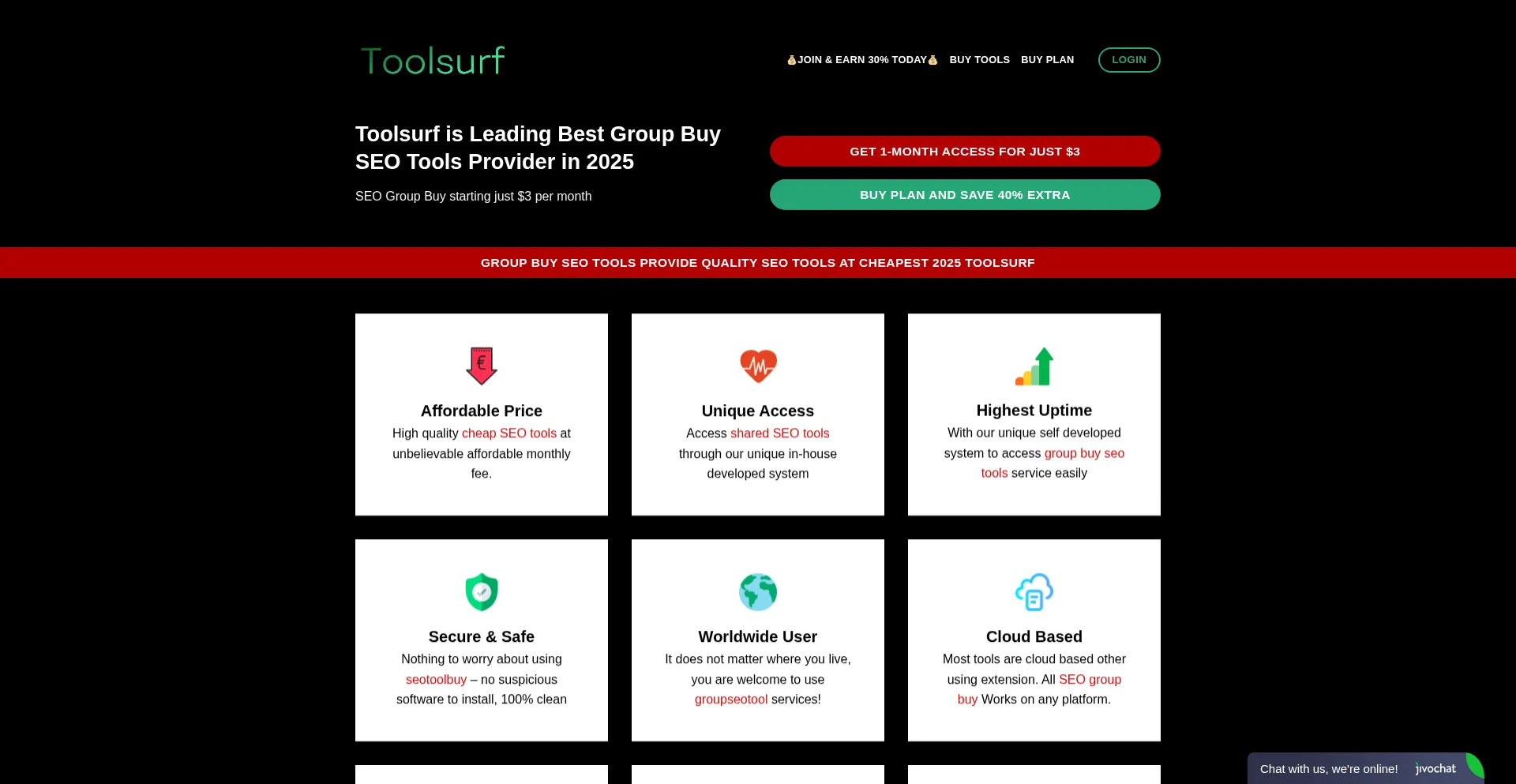The width and height of the screenshot is (1516, 784).
Task: Click the heartbeat icon above Unique Access
Action: click(758, 366)
